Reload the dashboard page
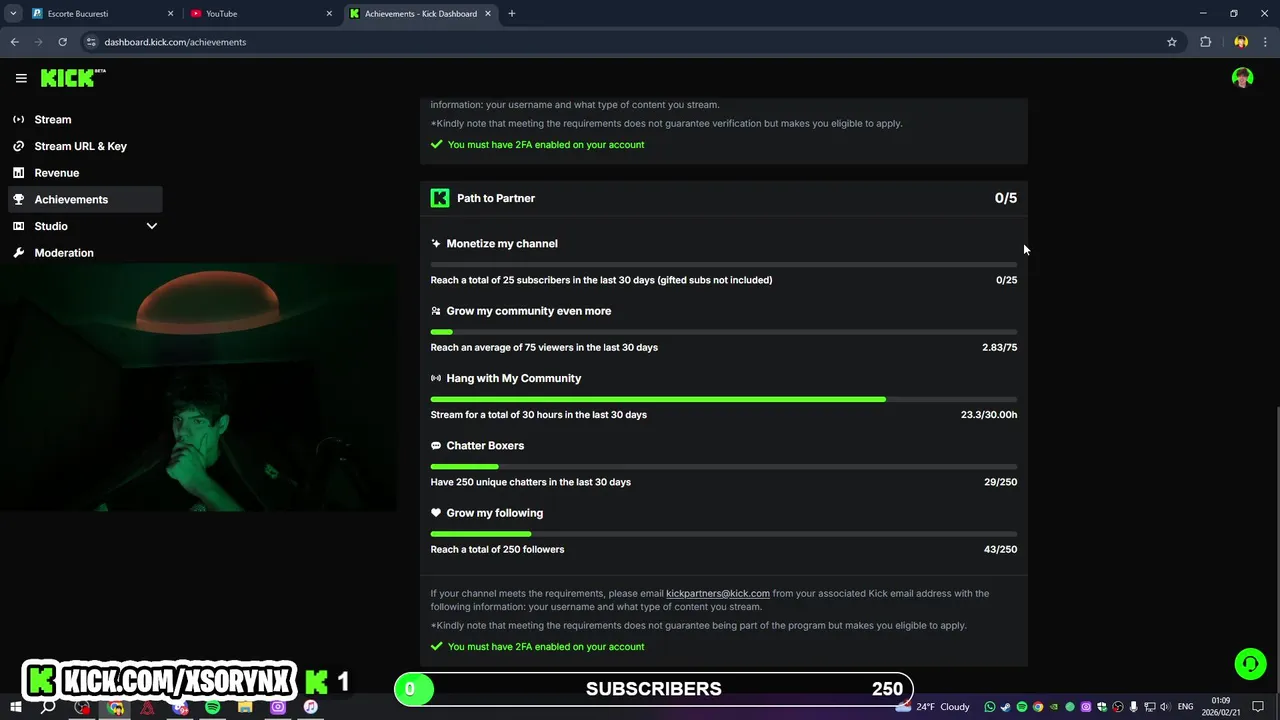Image resolution: width=1280 pixels, height=720 pixels. click(x=62, y=42)
